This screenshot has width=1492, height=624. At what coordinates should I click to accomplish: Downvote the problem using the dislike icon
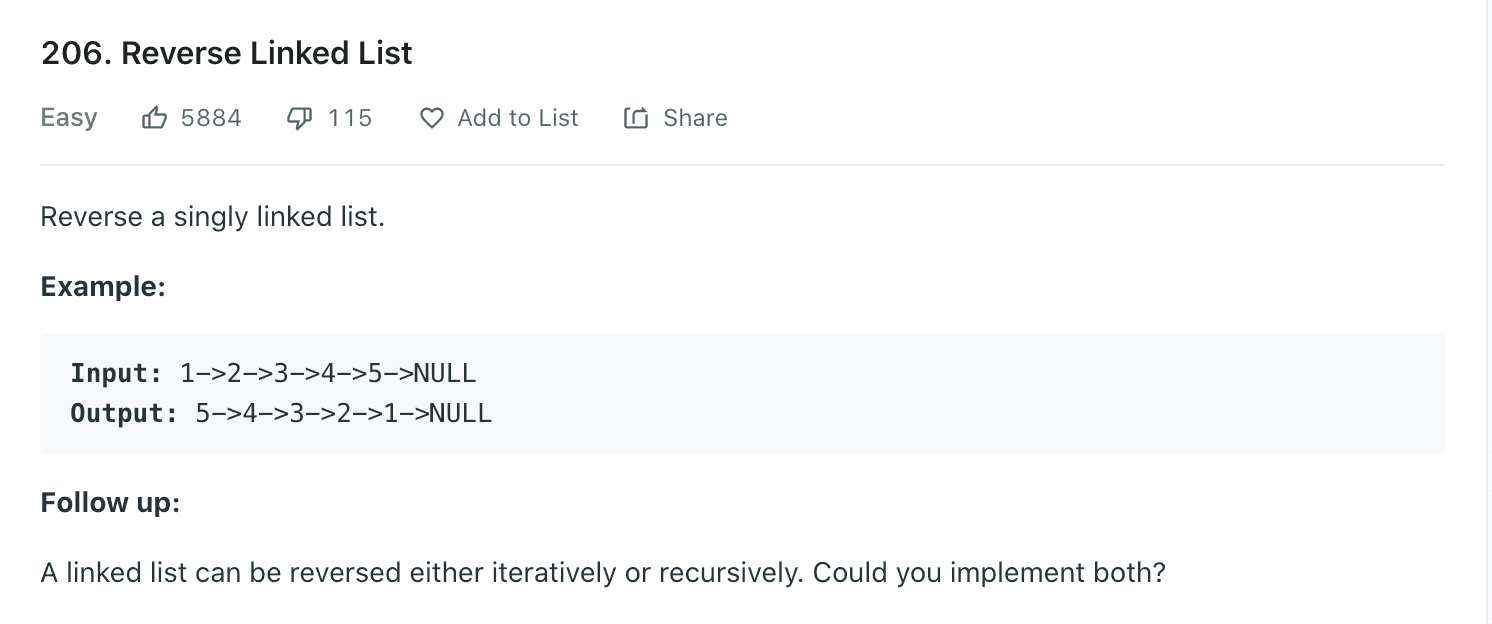pos(299,117)
